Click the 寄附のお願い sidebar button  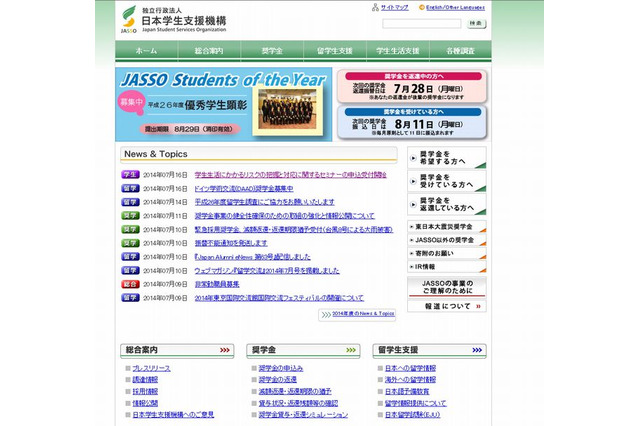tap(447, 253)
